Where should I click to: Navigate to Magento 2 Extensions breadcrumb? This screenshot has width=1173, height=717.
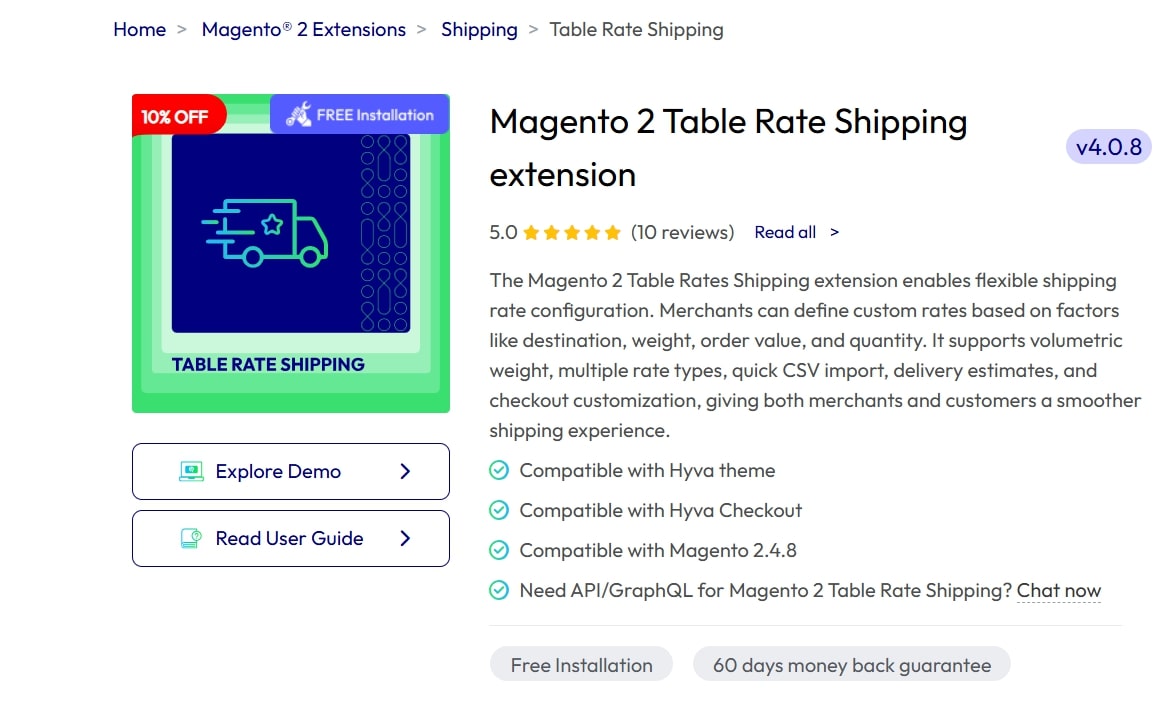pos(304,29)
